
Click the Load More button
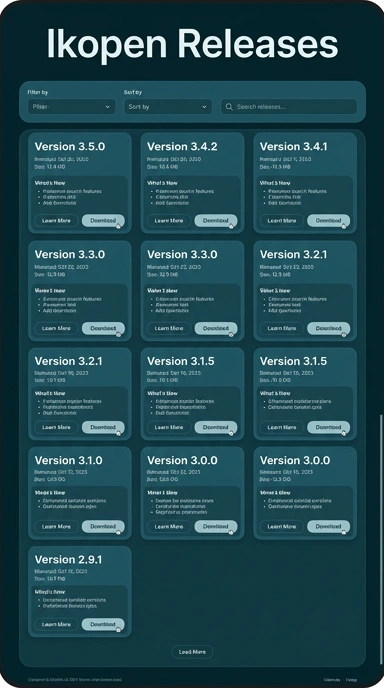click(192, 652)
